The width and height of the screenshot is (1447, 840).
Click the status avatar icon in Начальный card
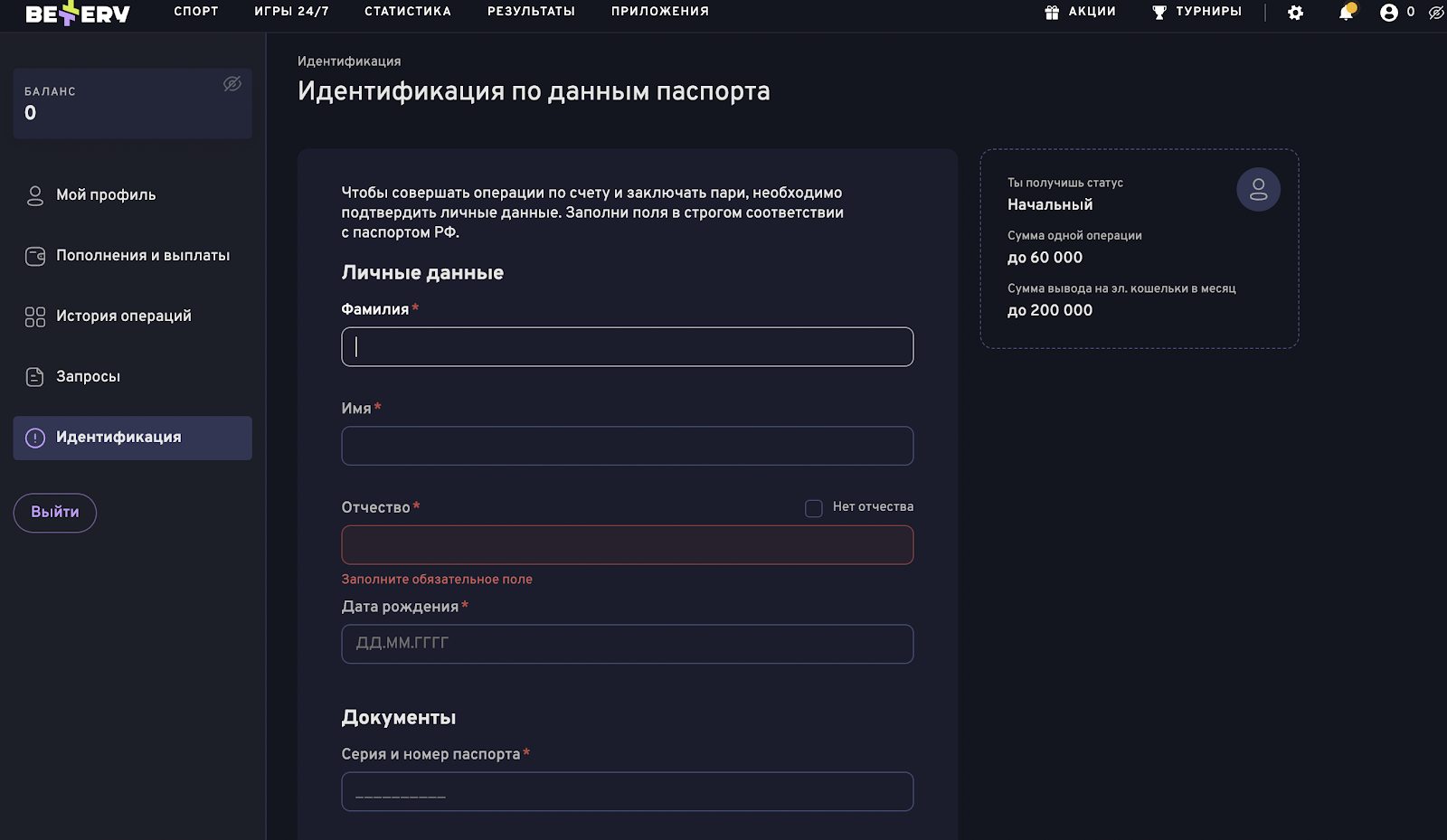point(1258,190)
